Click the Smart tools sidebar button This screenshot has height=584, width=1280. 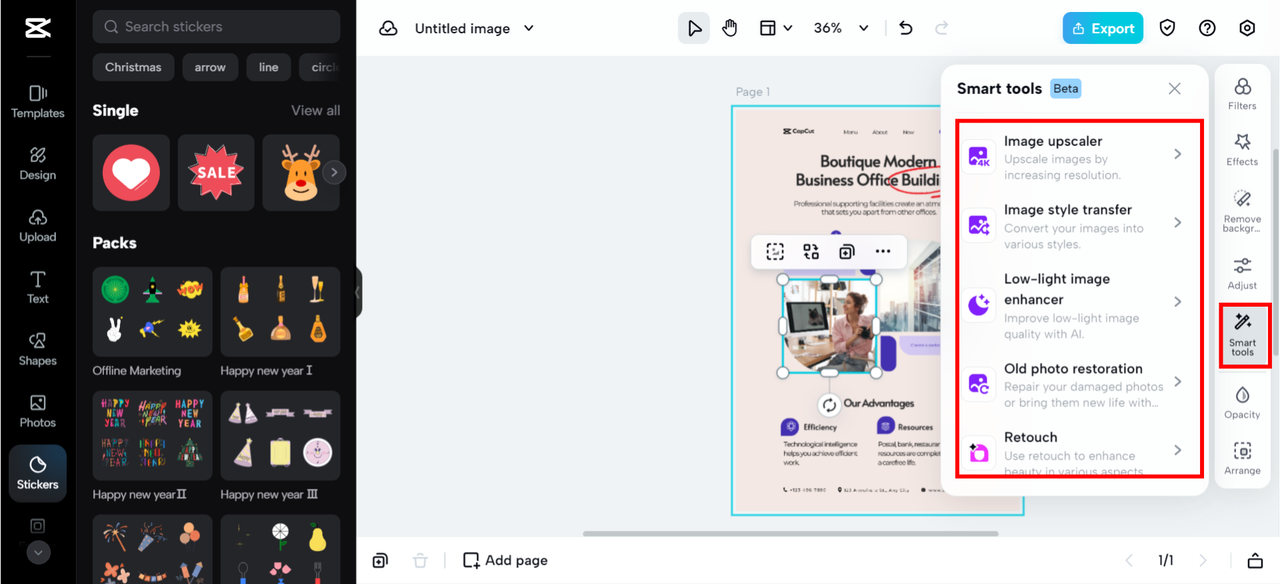(x=1242, y=334)
